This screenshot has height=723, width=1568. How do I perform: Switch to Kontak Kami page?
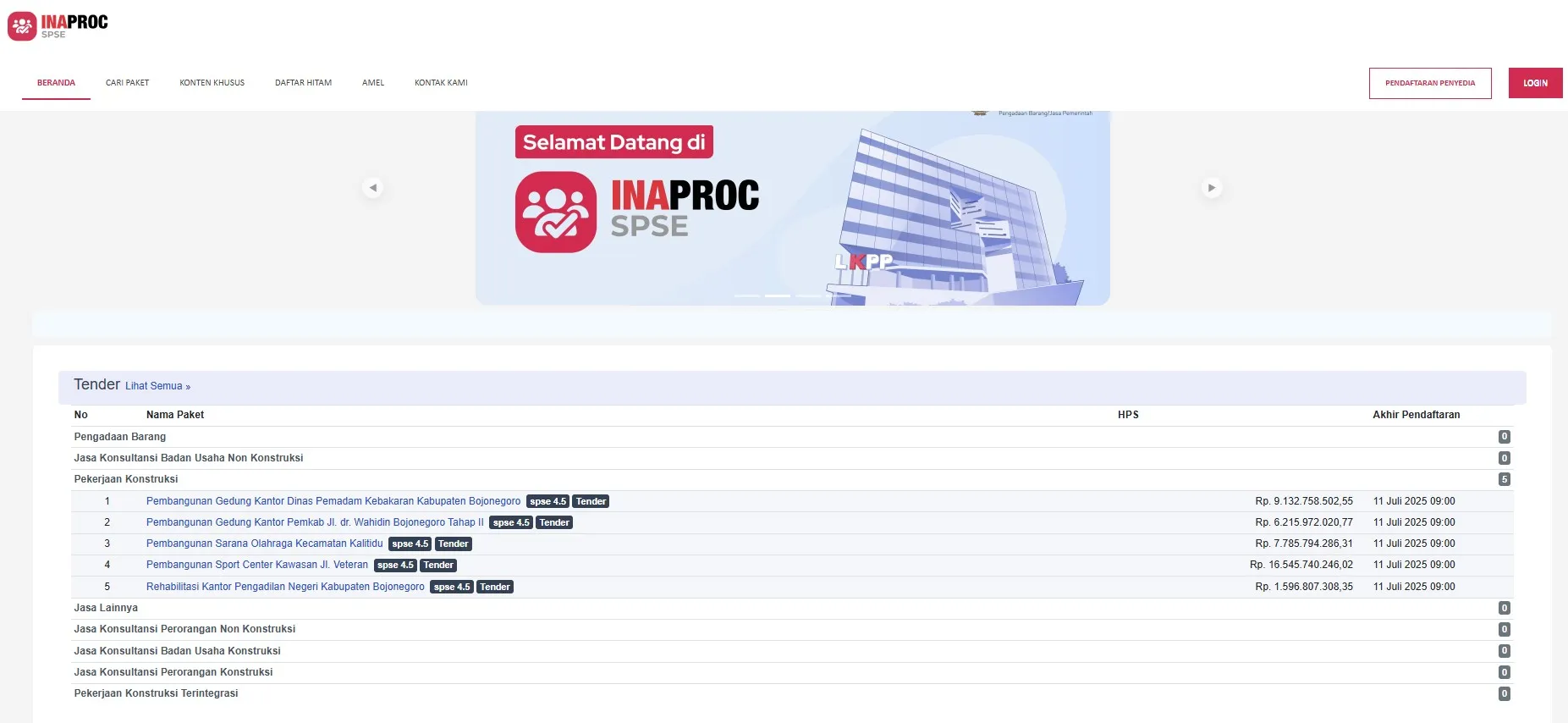[441, 83]
